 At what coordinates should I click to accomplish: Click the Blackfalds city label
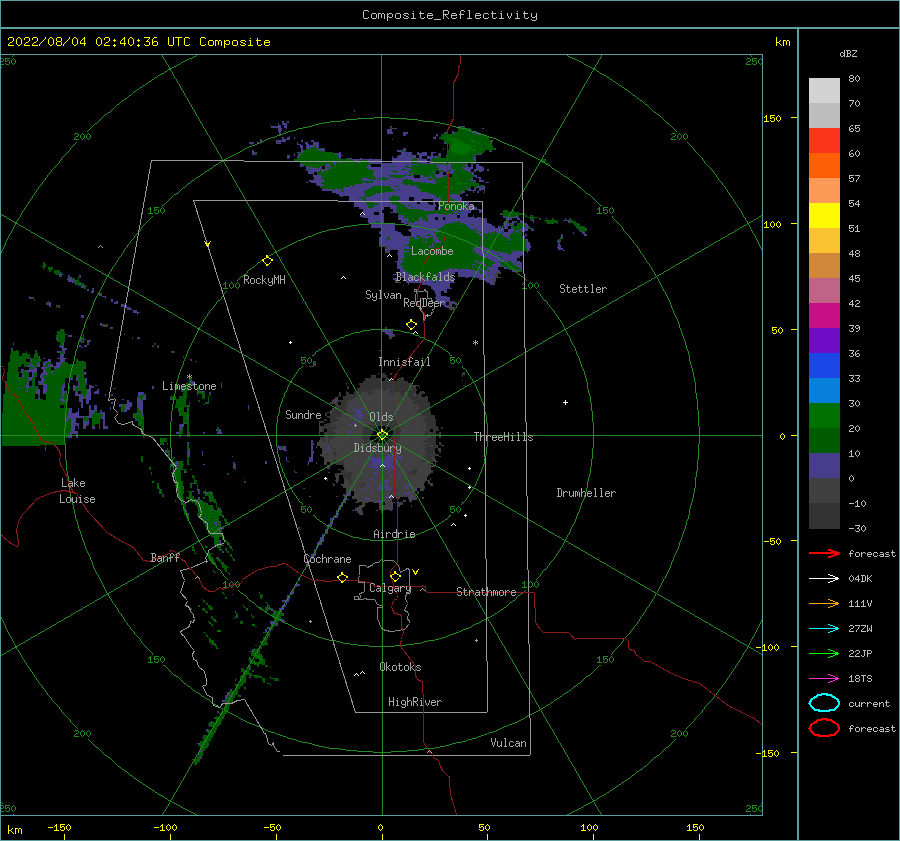click(425, 277)
